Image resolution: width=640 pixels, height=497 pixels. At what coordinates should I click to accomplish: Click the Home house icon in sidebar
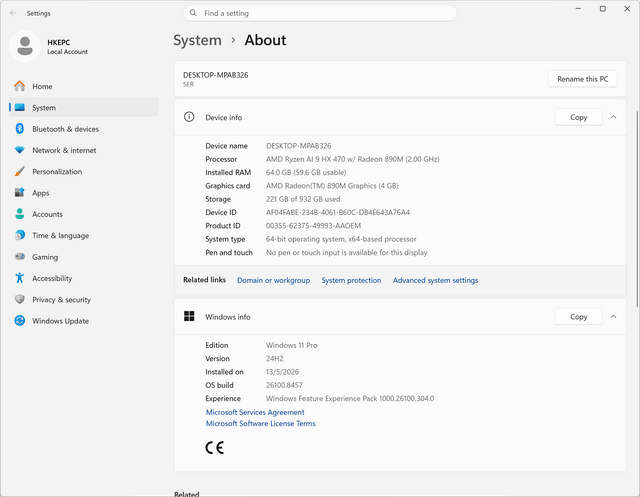(20, 86)
